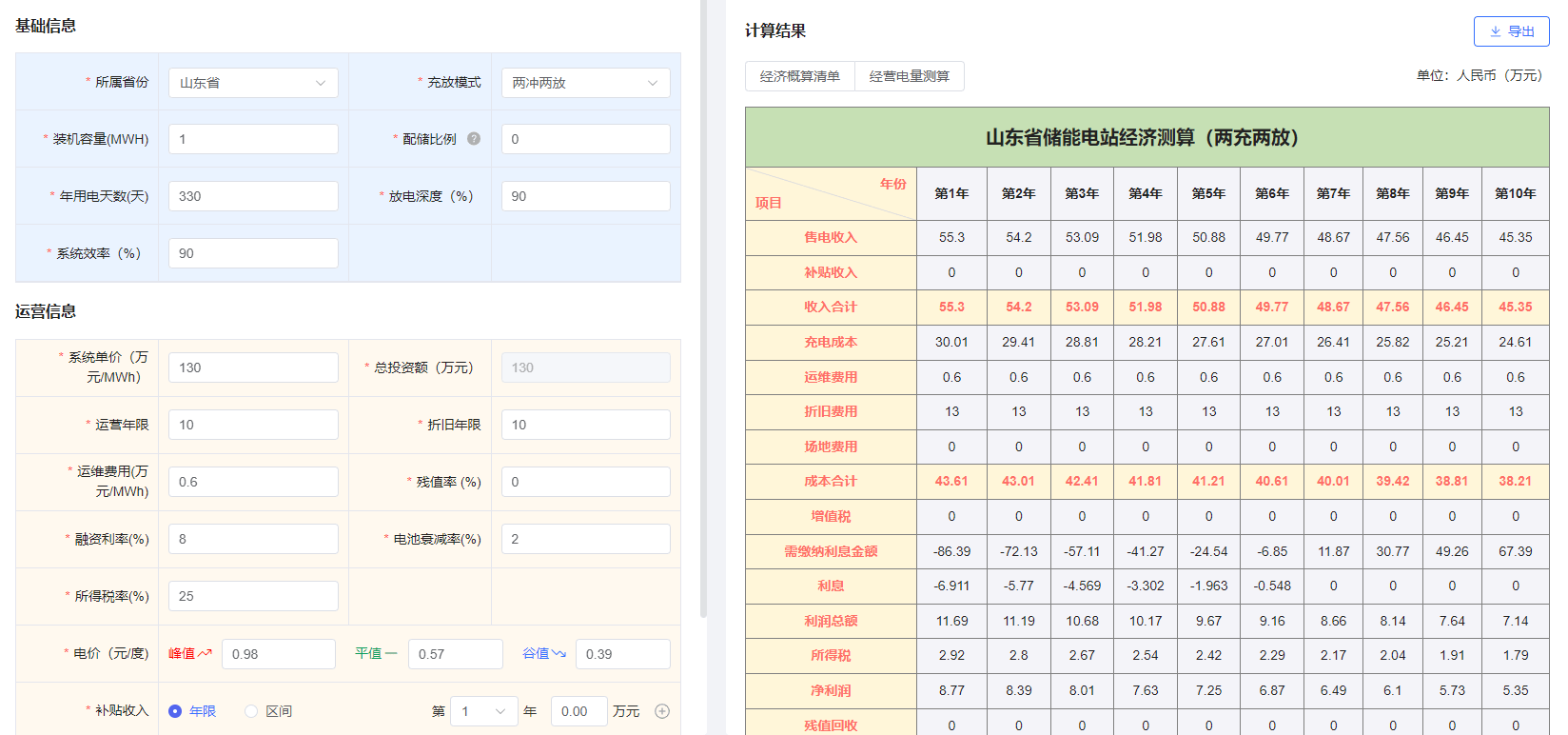
Task: Click the 配储比例 help question-mark icon
Action: pyautogui.click(x=474, y=139)
